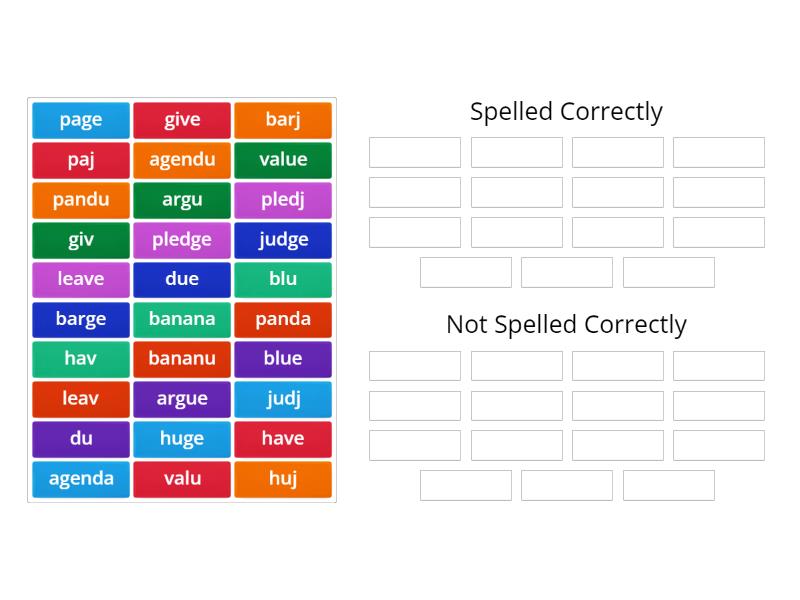
Task: Click the last empty slot under Not Spelled Correctly
Action: [x=668, y=486]
